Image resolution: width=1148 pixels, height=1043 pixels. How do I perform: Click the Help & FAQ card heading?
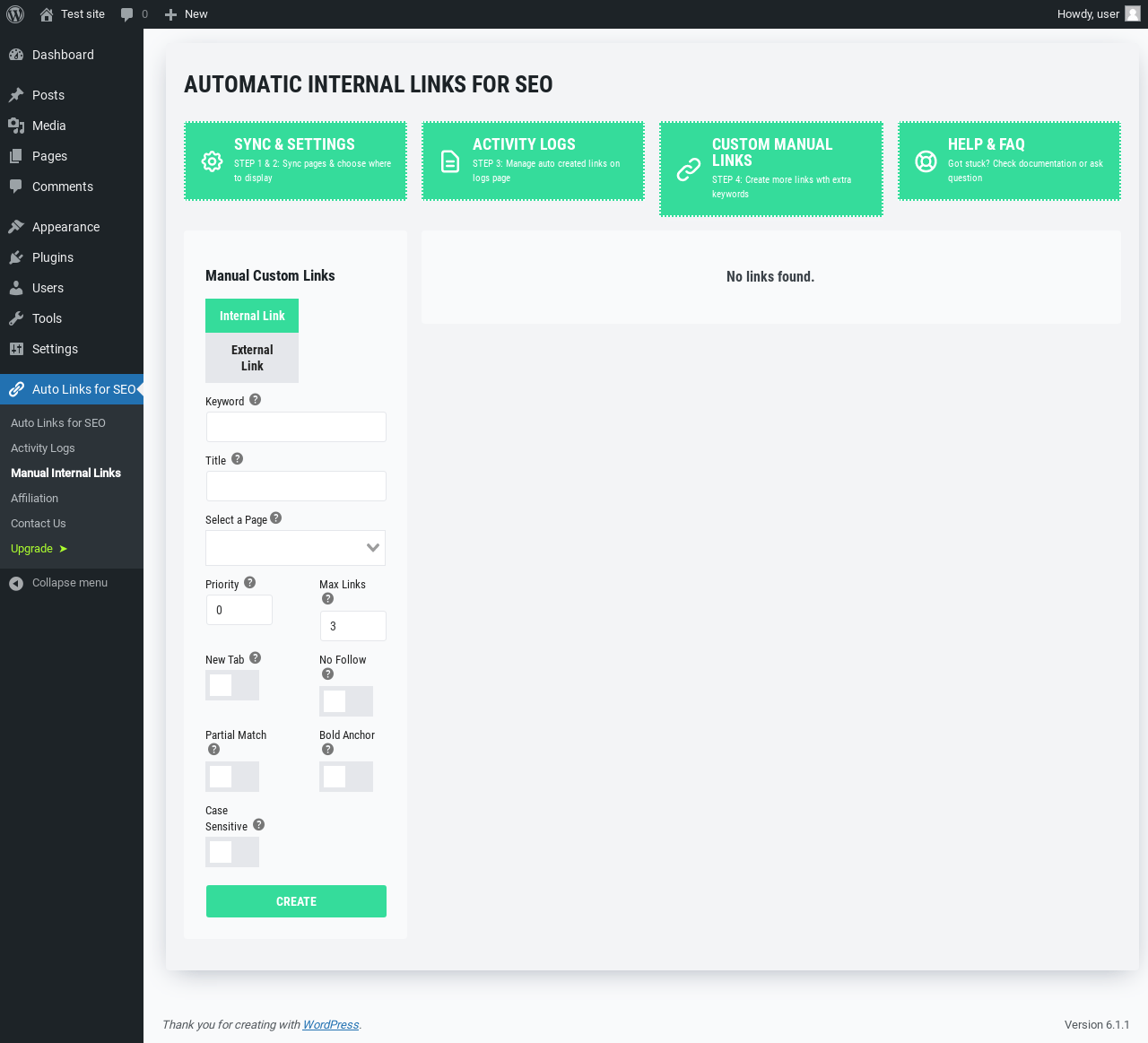click(x=986, y=144)
